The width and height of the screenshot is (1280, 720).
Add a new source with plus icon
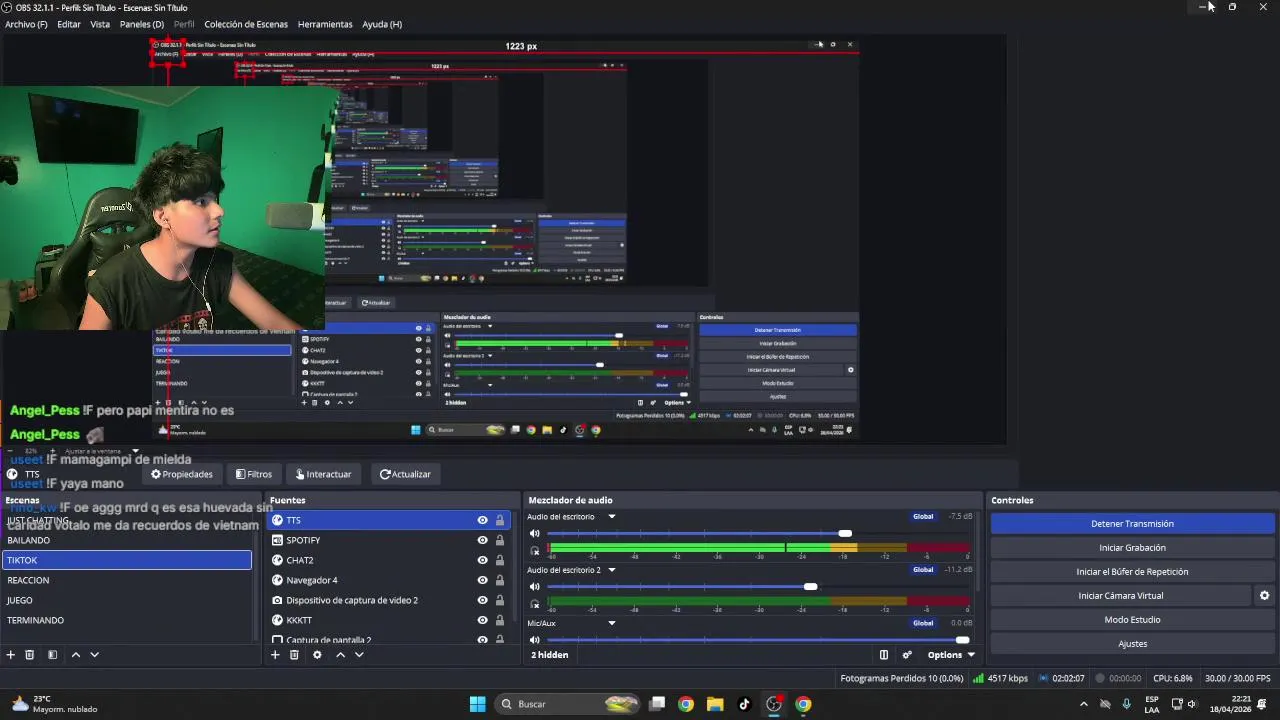(x=275, y=655)
